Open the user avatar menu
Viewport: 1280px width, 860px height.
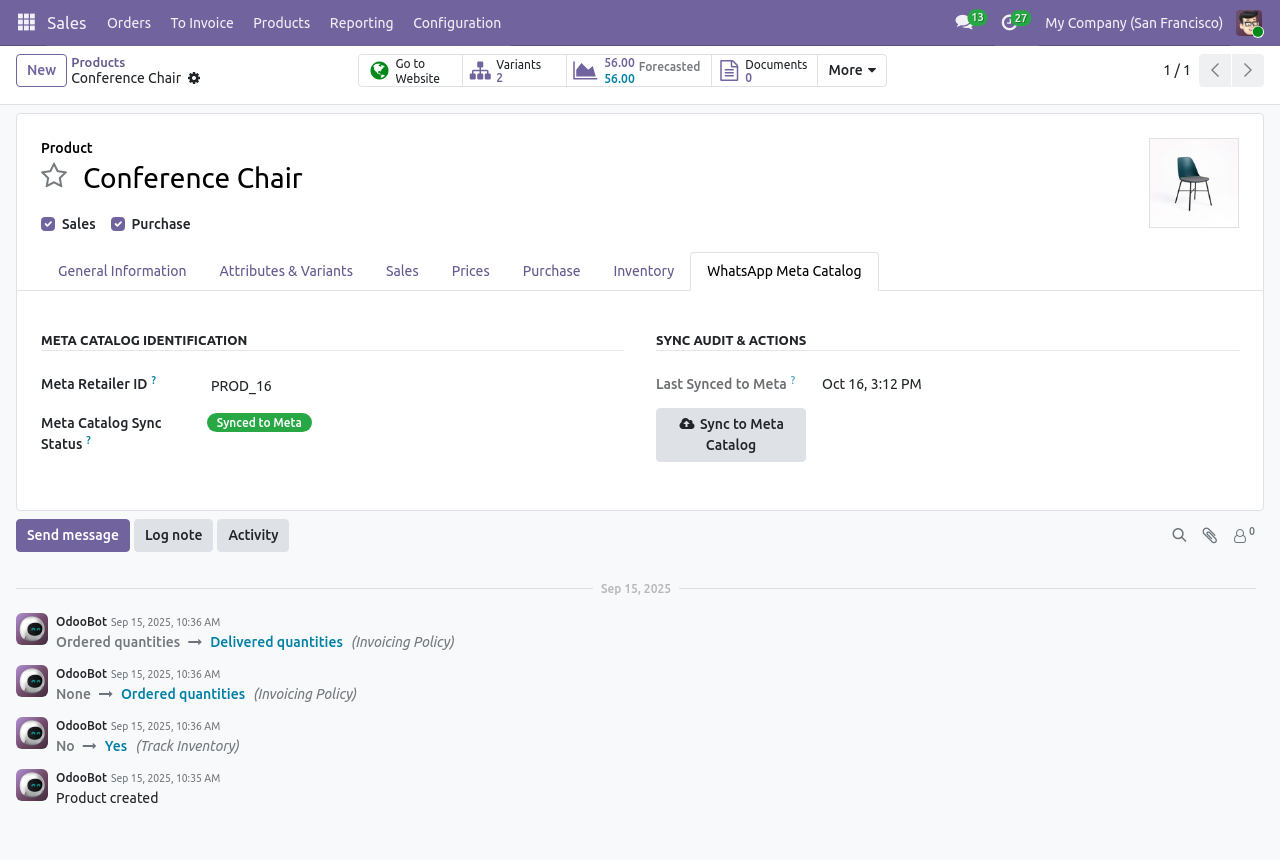(1249, 23)
